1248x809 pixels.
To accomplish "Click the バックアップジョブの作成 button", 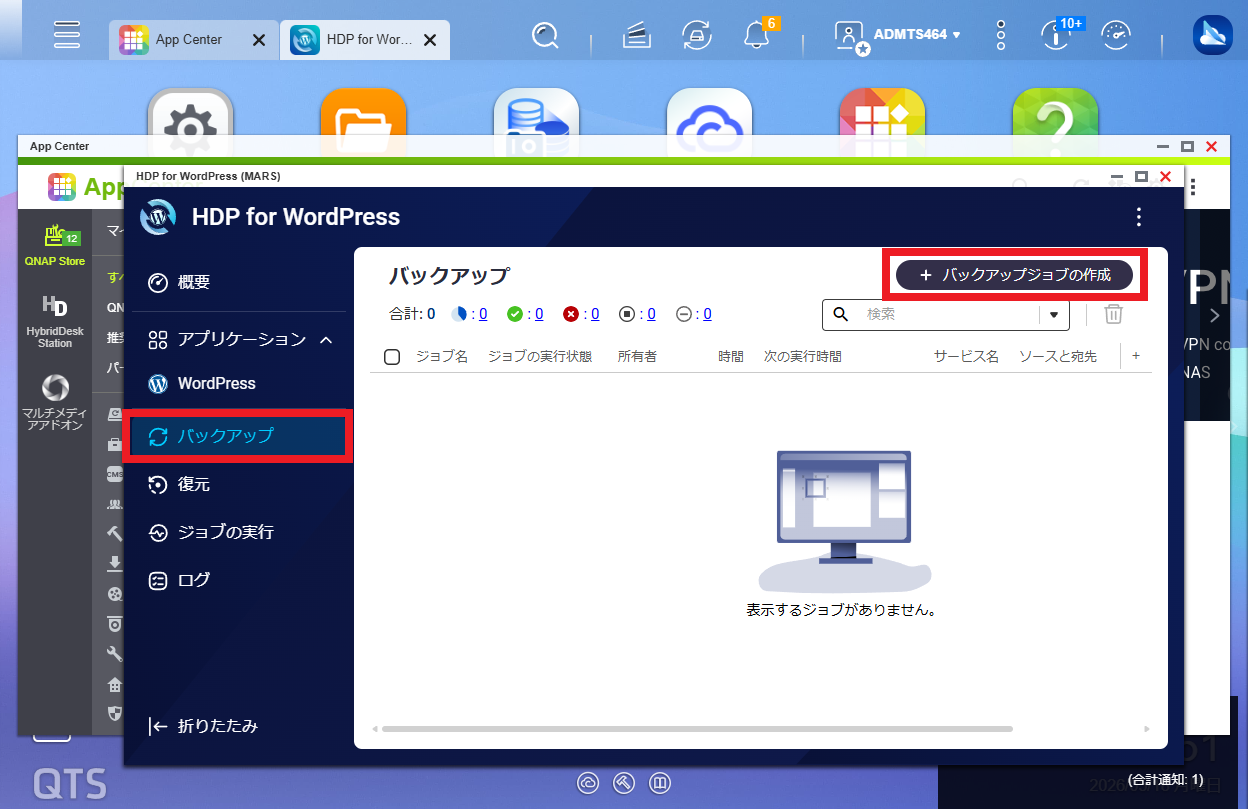I will click(1014, 275).
